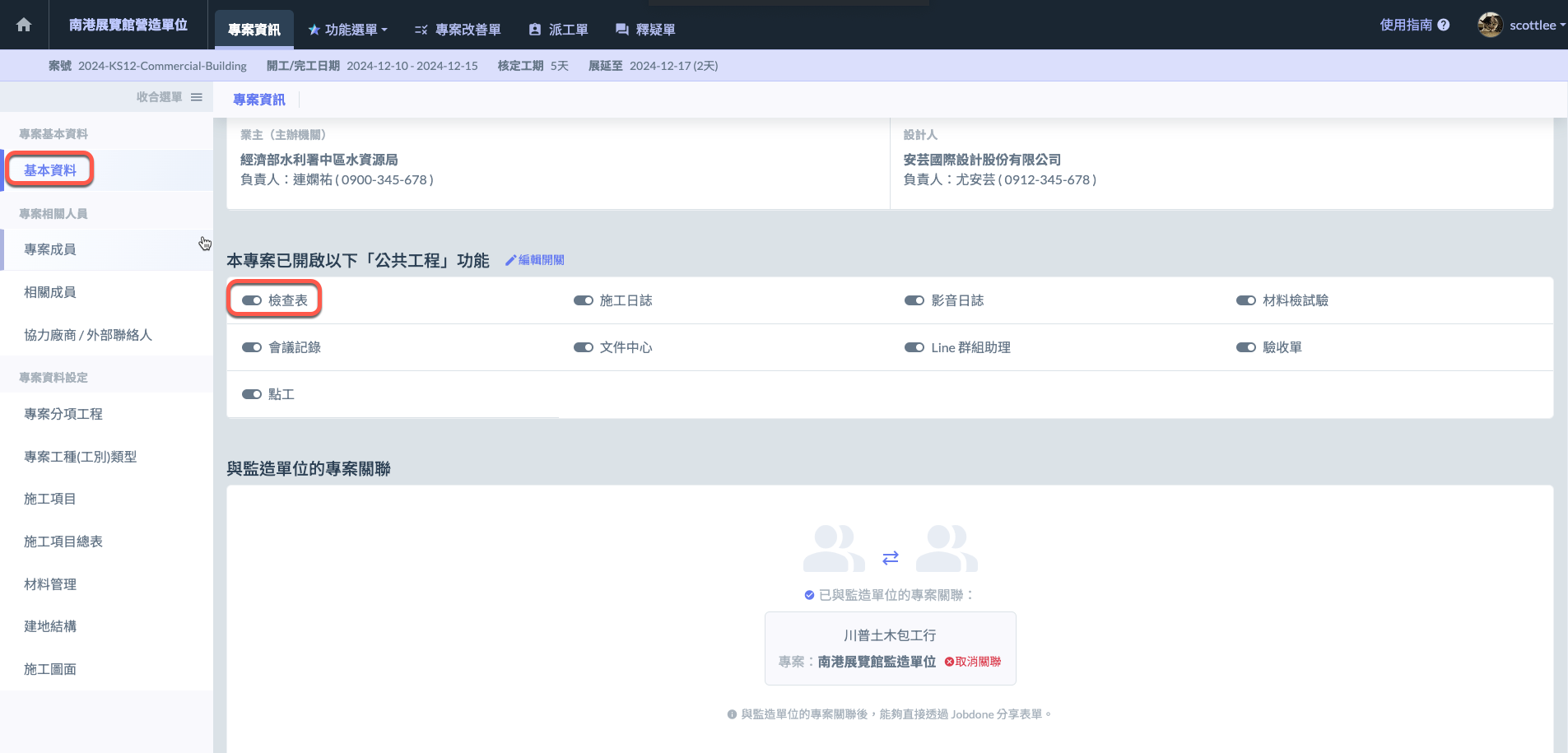Select 專案成員 in the sidebar
The height and width of the screenshot is (753, 1568).
[50, 249]
